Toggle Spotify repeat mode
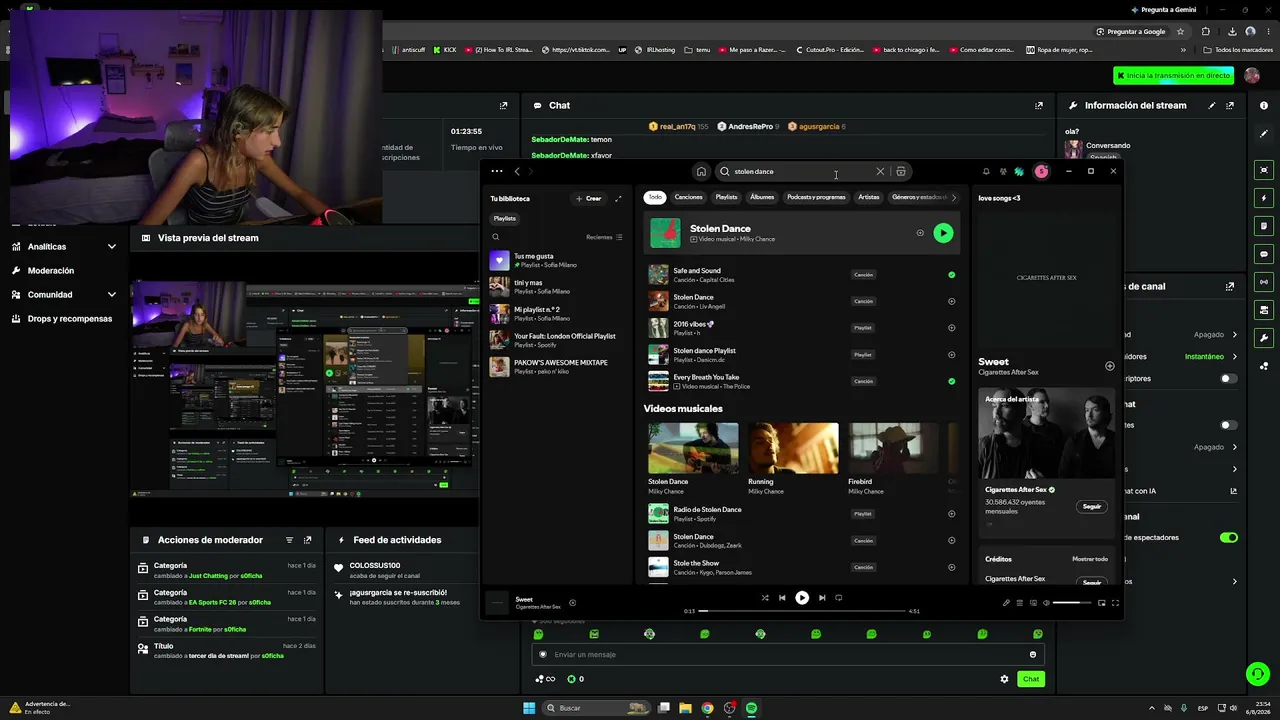The image size is (1280, 720). click(x=839, y=598)
